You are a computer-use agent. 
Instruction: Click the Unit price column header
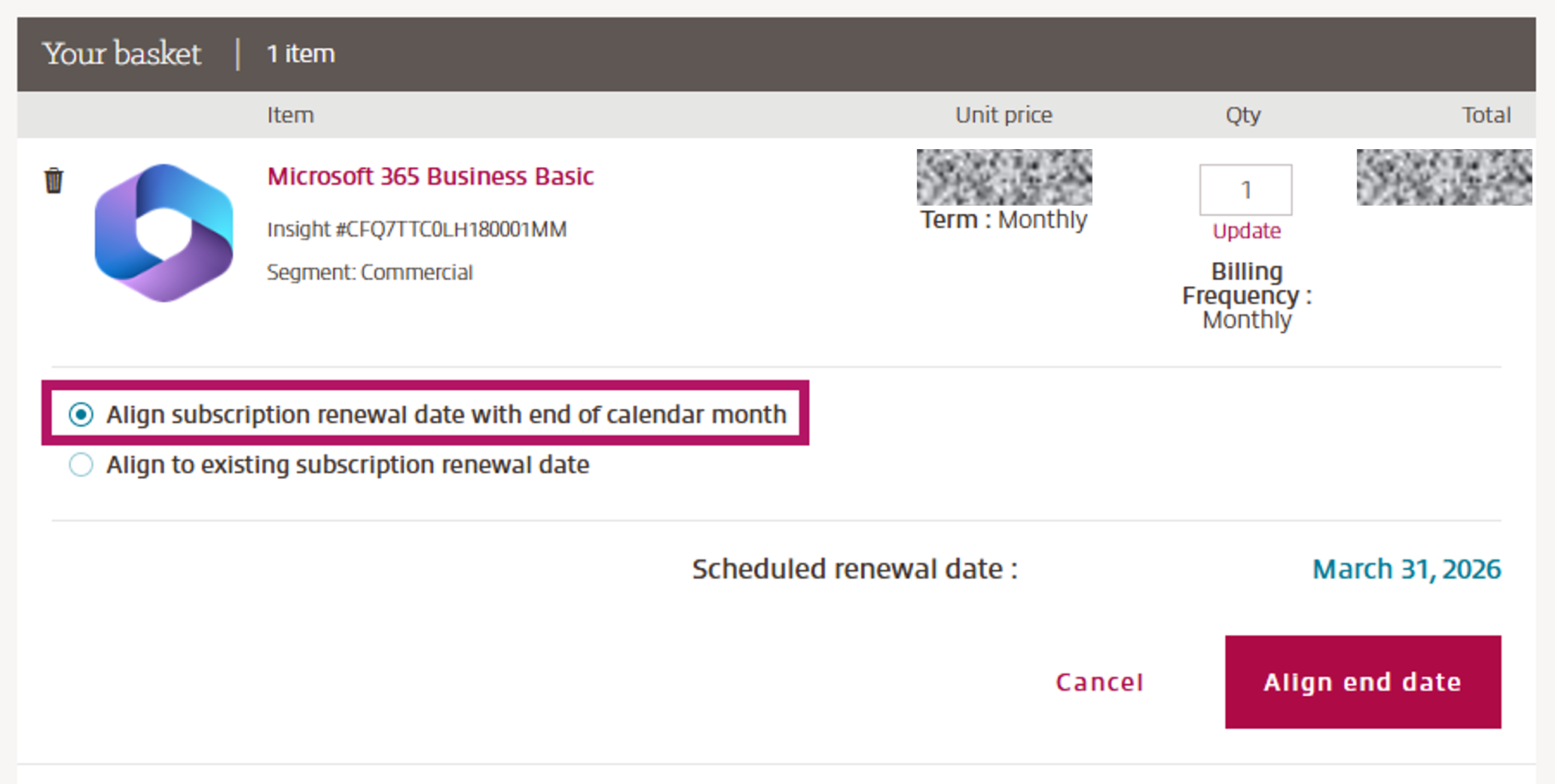pyautogui.click(x=1004, y=114)
